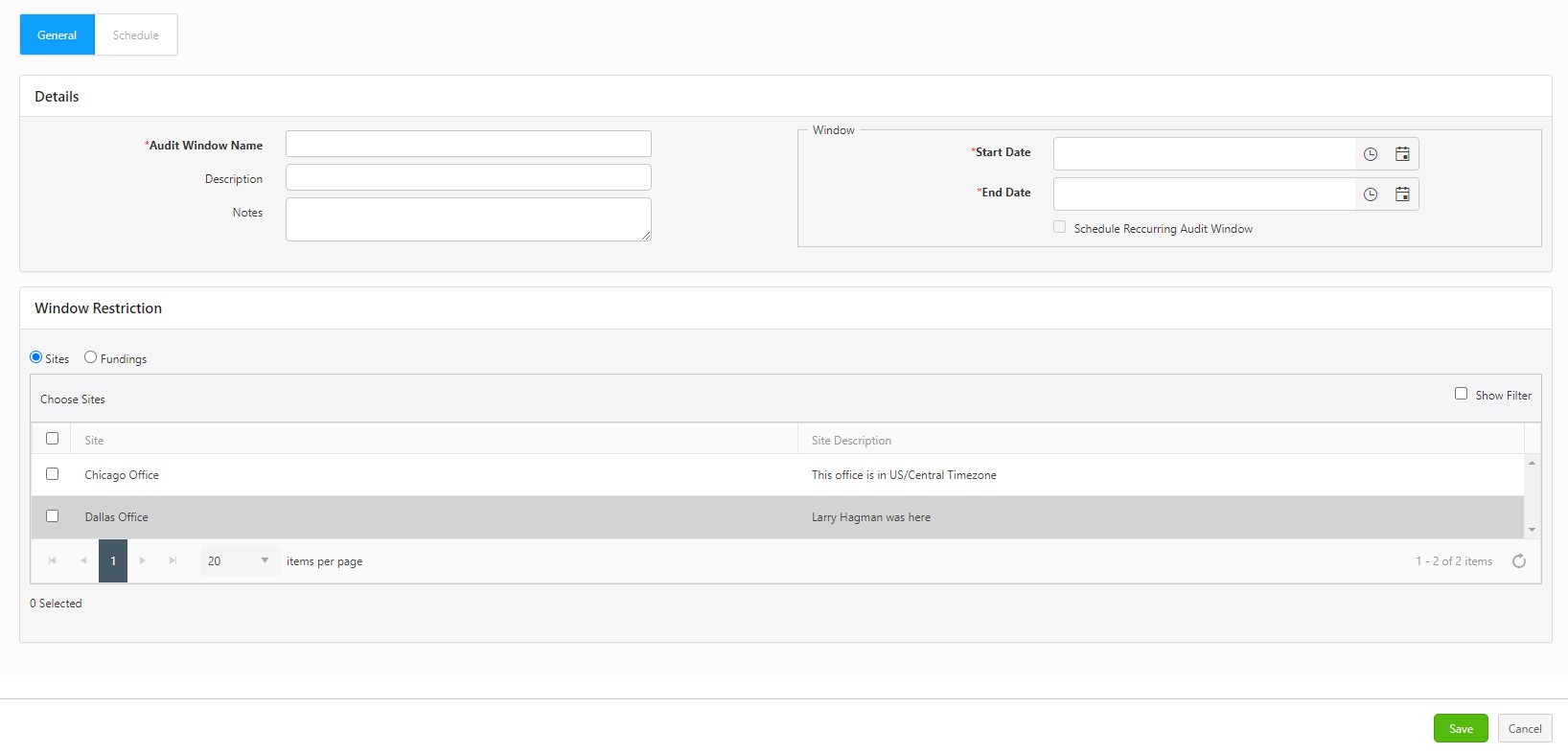Open time picker for End Date
The image size is (1568, 753).
[x=1371, y=194]
